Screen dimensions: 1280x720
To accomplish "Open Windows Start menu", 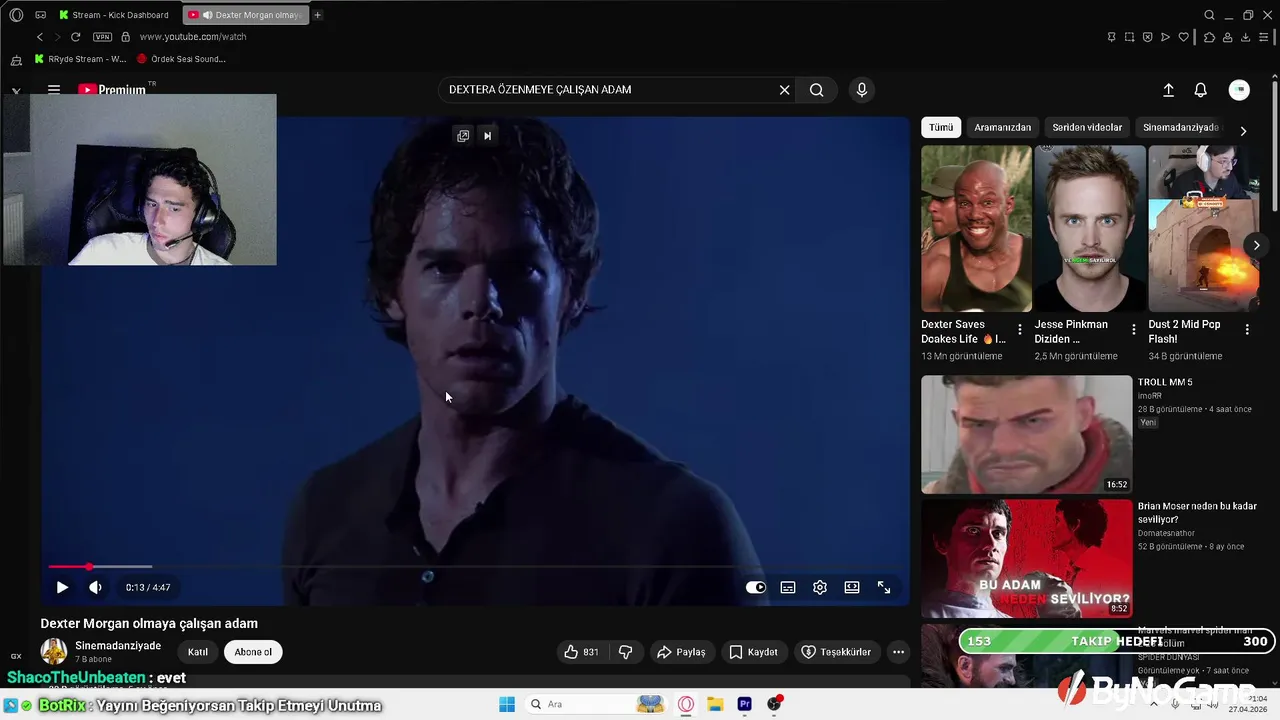I will tap(507, 704).
